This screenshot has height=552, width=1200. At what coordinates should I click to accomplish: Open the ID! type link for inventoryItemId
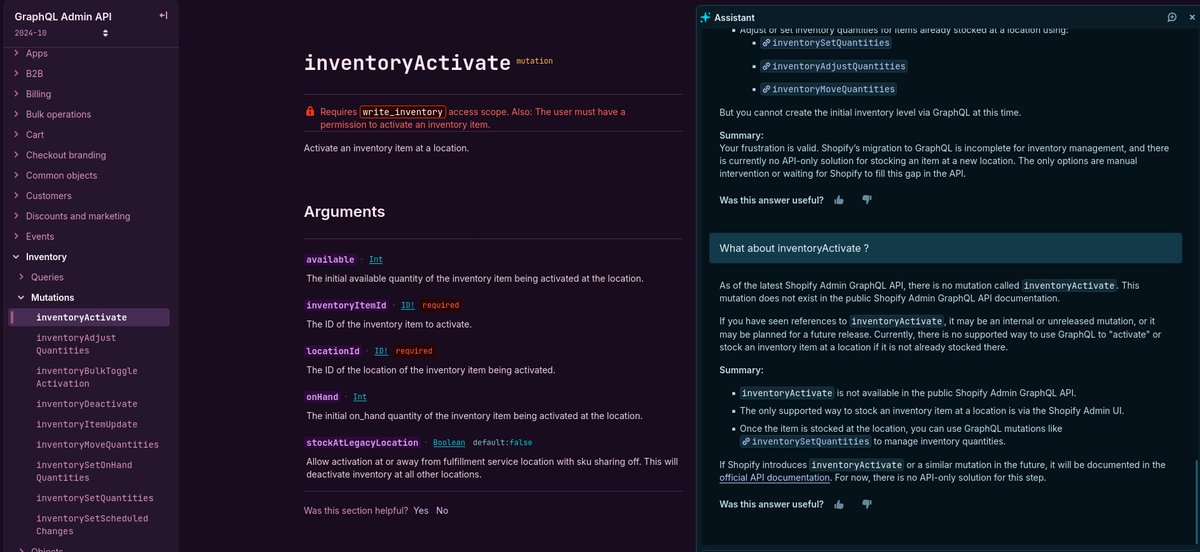[x=408, y=305]
